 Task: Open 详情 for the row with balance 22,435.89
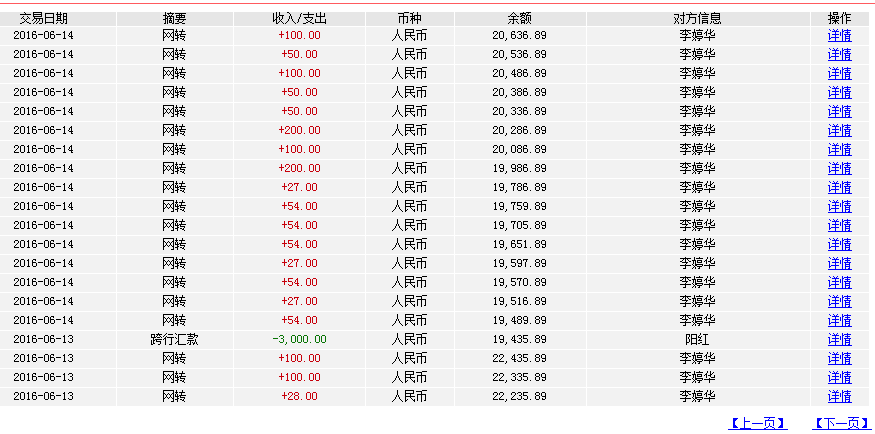click(839, 358)
